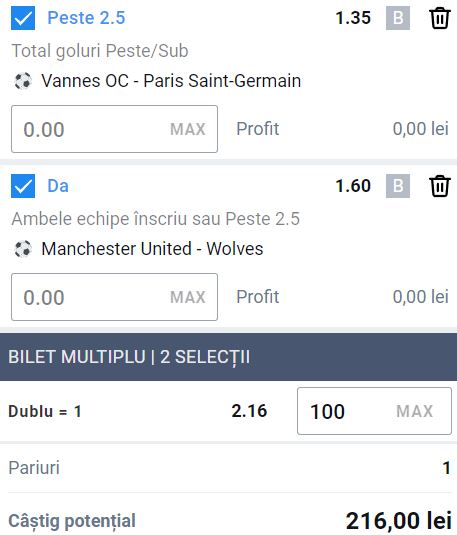Remove the Manchester United - Wolves selection via trash icon
Screen dimensions: 457x535
pos(440,186)
